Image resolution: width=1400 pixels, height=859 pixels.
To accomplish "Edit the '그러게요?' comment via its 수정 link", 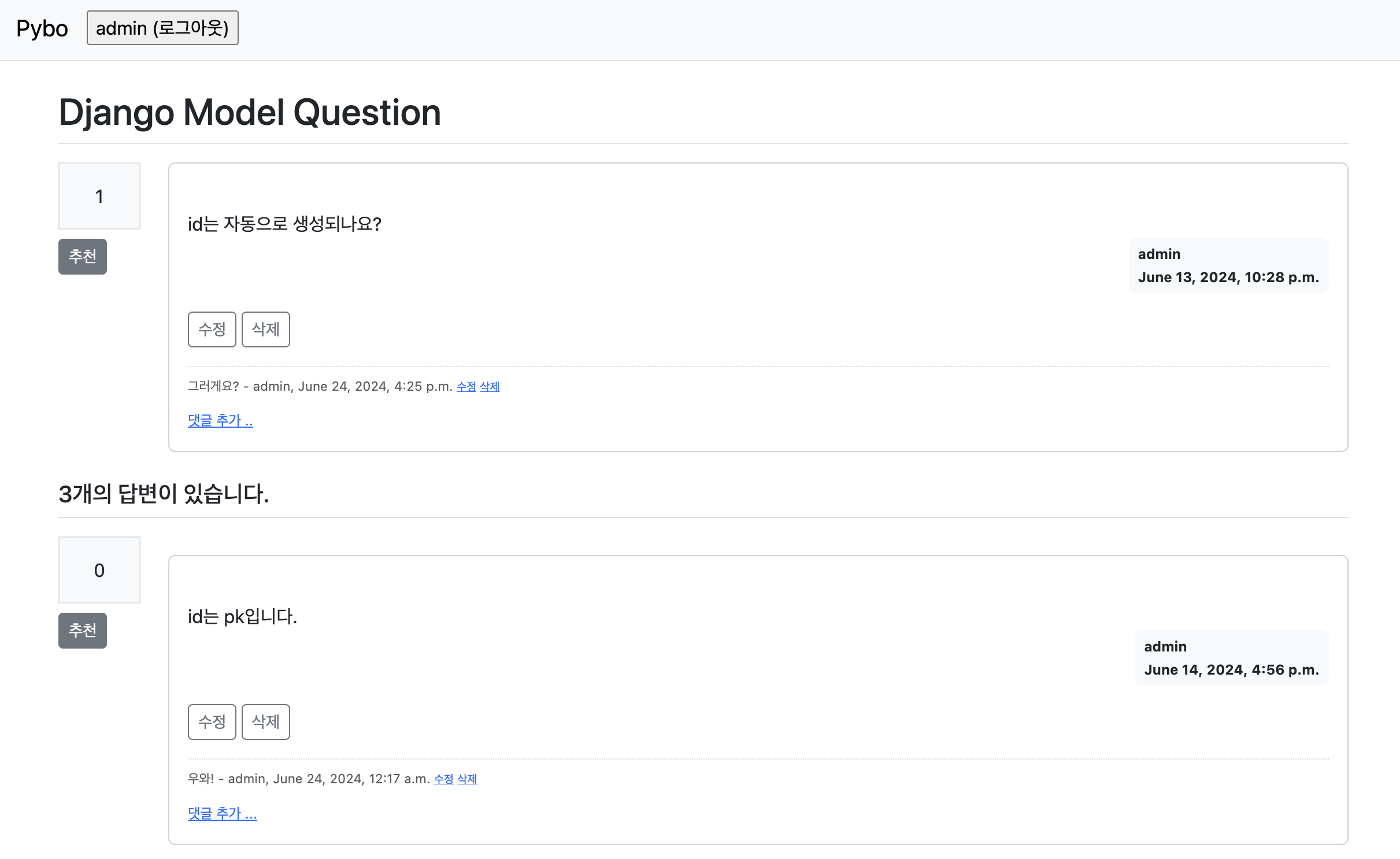I will coord(466,387).
